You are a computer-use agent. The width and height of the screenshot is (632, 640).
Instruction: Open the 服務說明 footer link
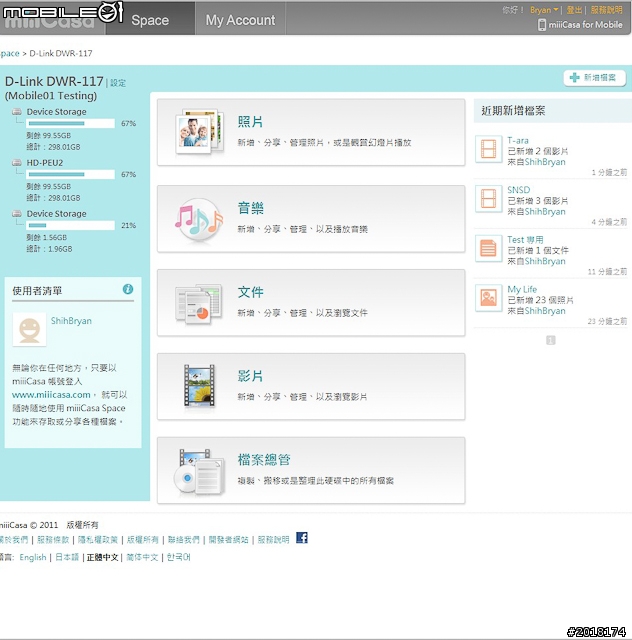273,540
